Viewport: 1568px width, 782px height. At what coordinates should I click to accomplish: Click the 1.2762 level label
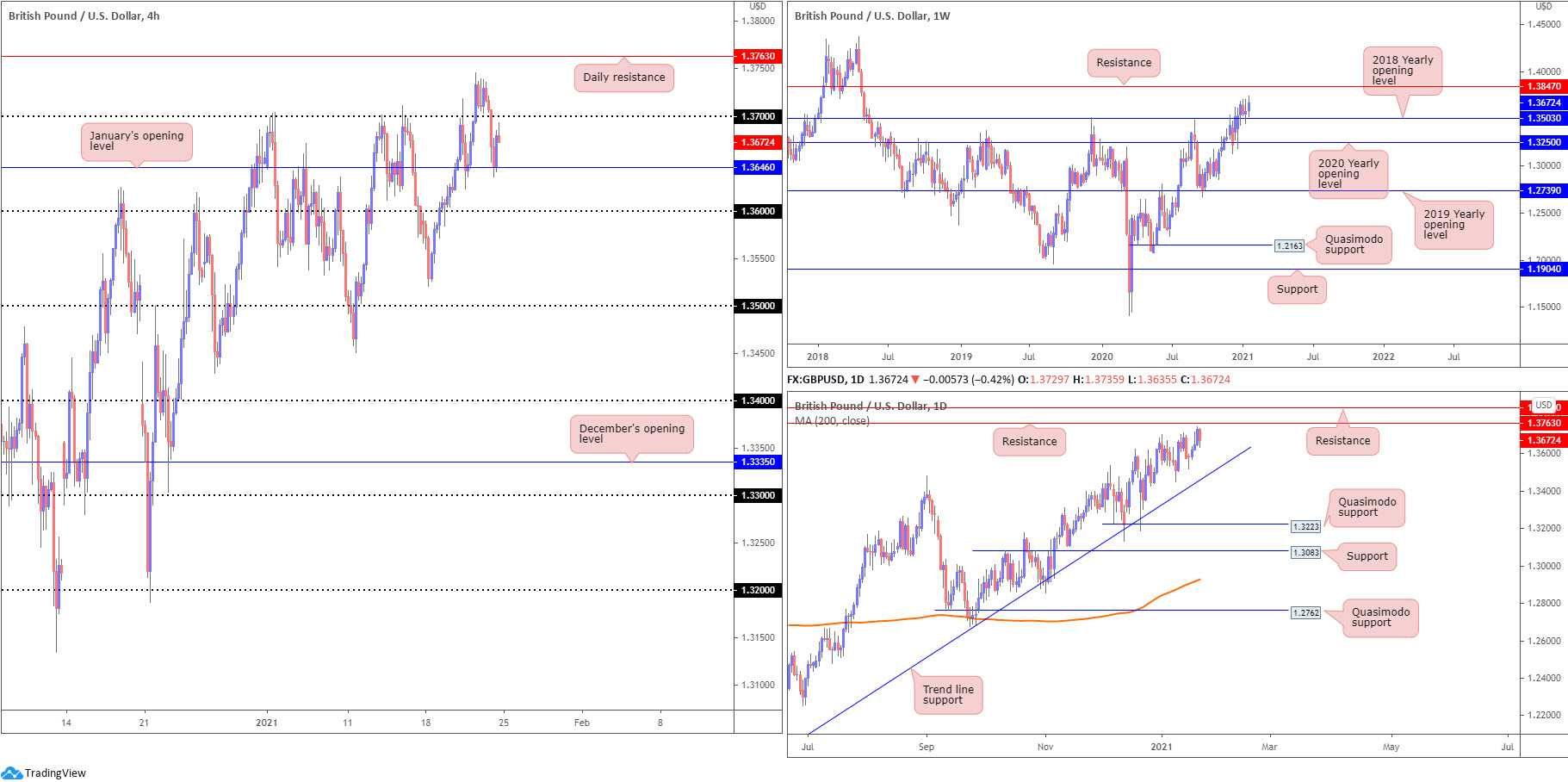point(1305,613)
